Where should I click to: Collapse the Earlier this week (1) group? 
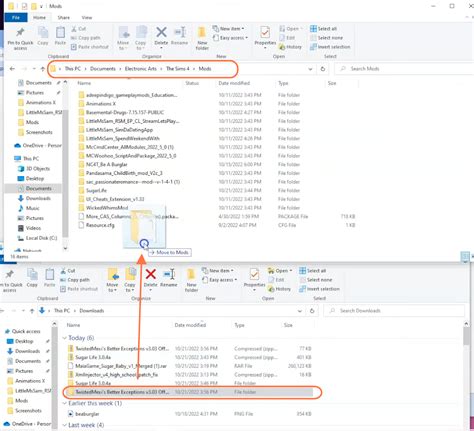64,403
